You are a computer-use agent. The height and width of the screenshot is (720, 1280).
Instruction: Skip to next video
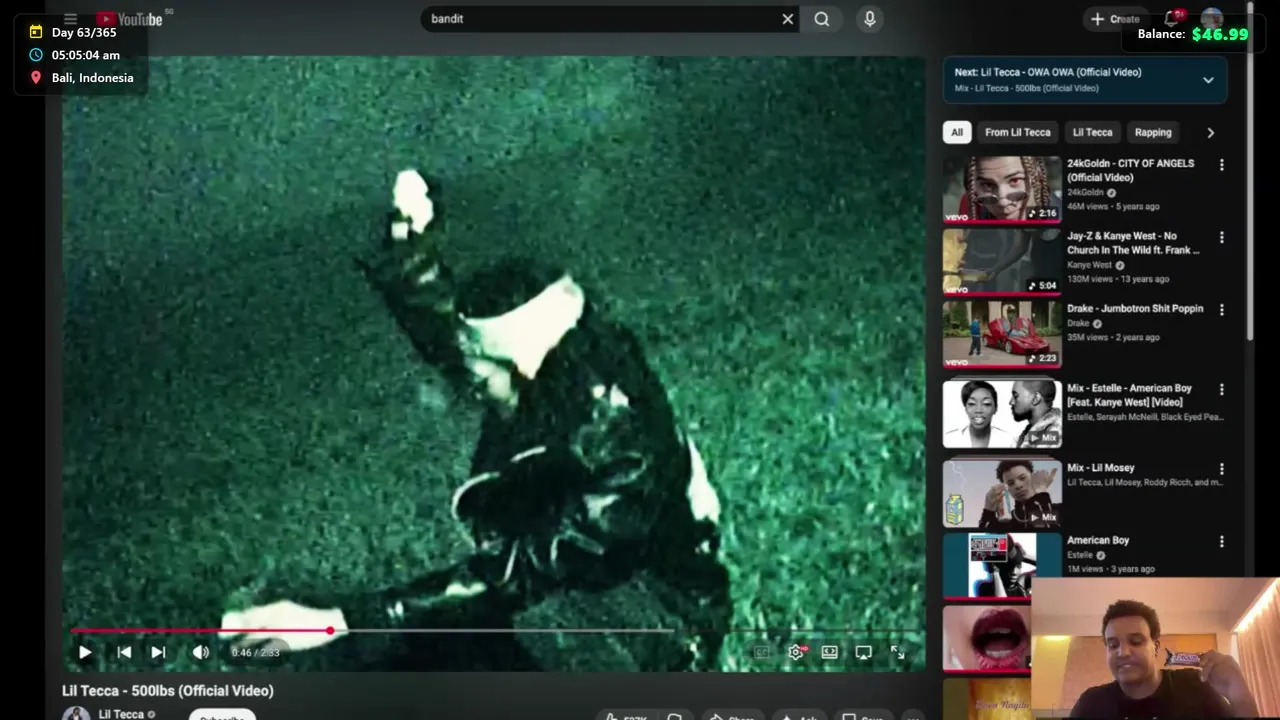click(158, 652)
